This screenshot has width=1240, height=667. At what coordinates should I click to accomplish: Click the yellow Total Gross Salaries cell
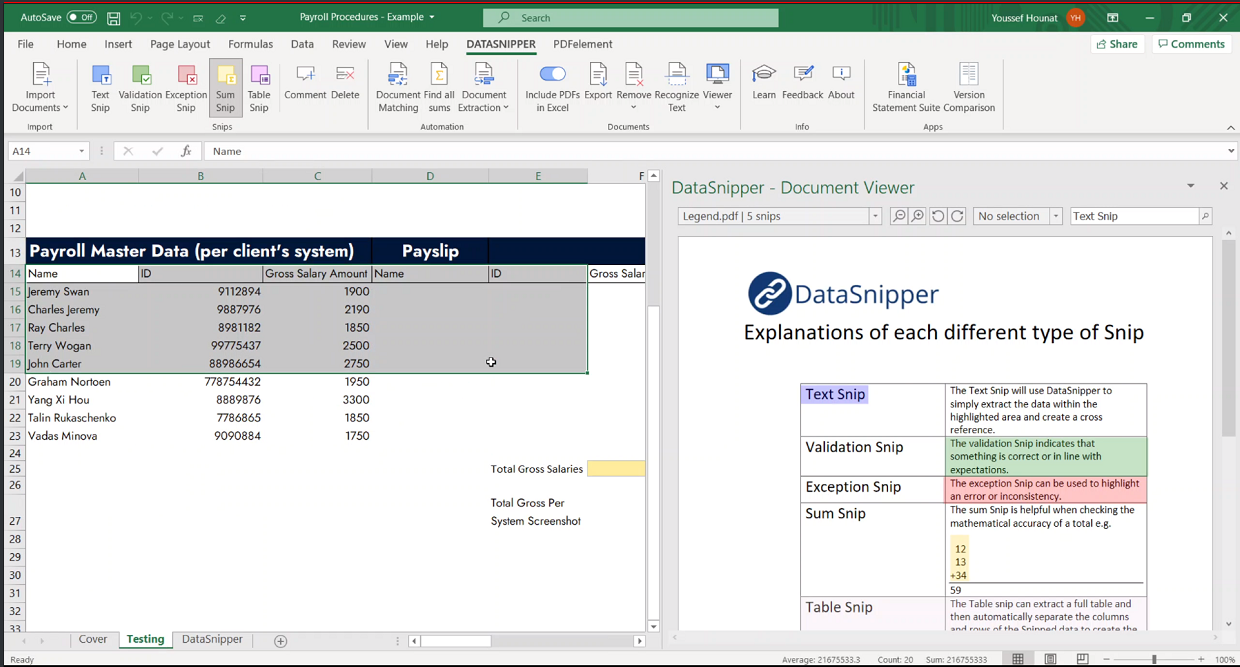click(x=616, y=469)
